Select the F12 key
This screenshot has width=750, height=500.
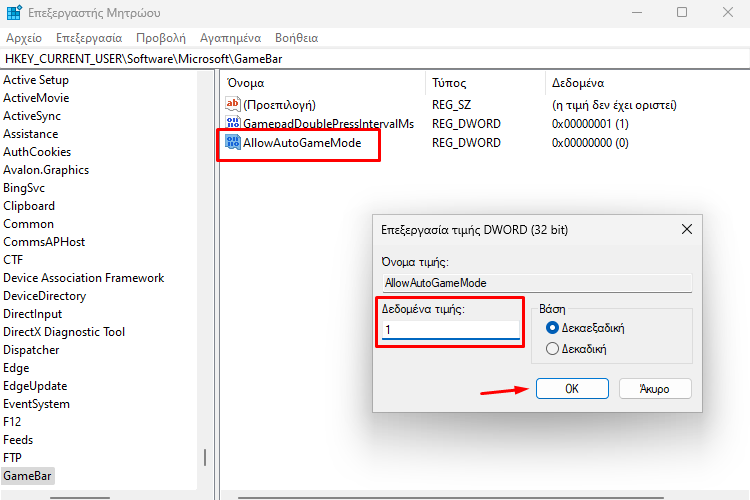[12, 422]
